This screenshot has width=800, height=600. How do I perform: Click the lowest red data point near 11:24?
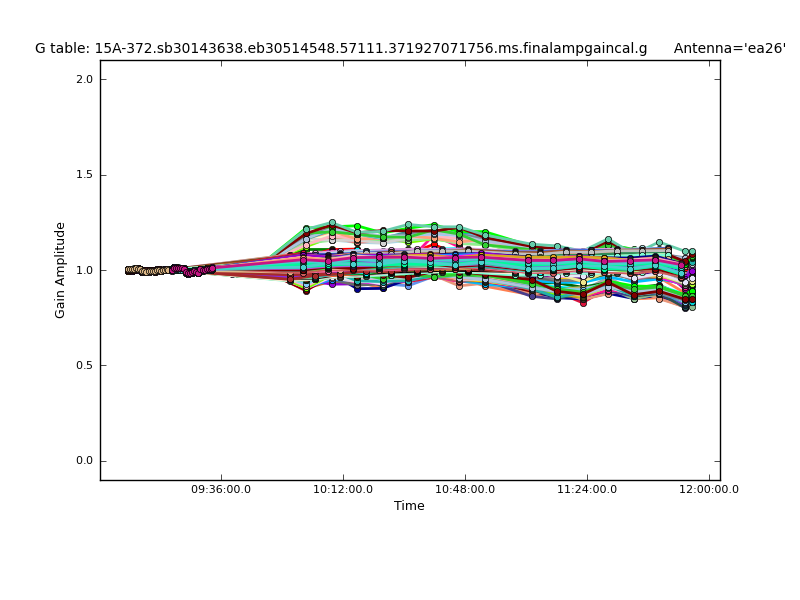583,302
